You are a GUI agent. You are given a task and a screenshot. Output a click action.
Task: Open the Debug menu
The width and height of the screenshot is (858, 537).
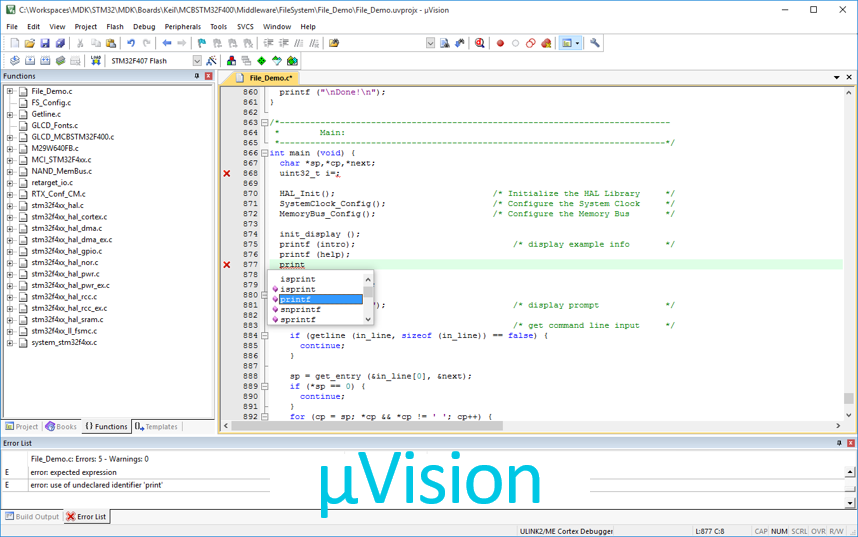coord(144,26)
